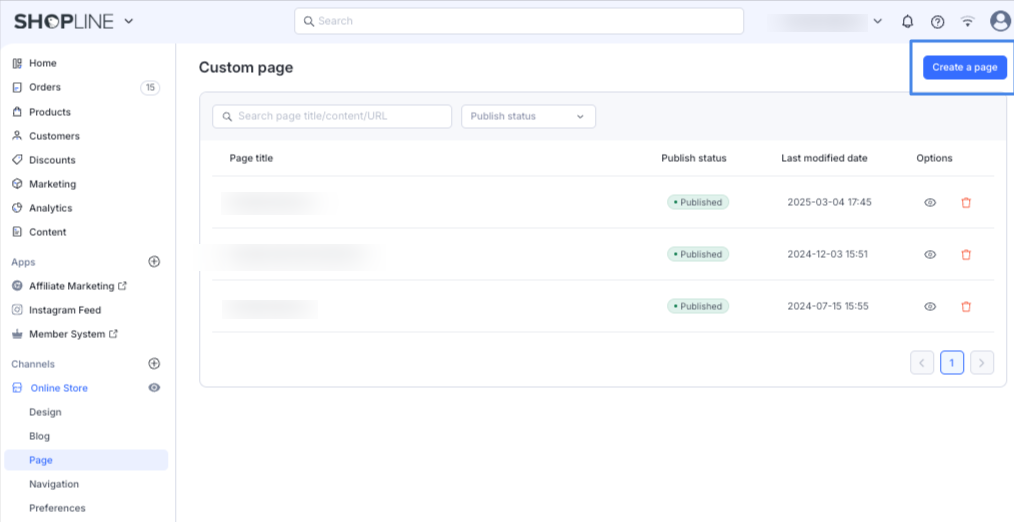Open Orders in the sidebar
The height and width of the screenshot is (522, 1014).
45,88
